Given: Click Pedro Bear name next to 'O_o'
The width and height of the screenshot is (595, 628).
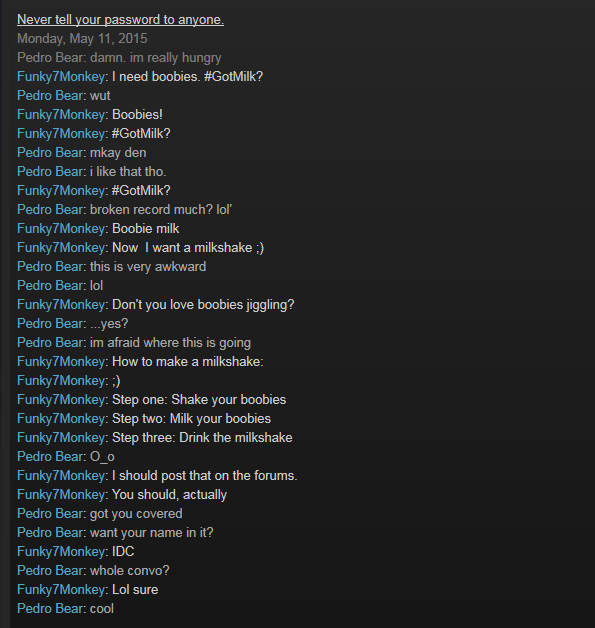Looking at the screenshot, I should pyautogui.click(x=50, y=457).
